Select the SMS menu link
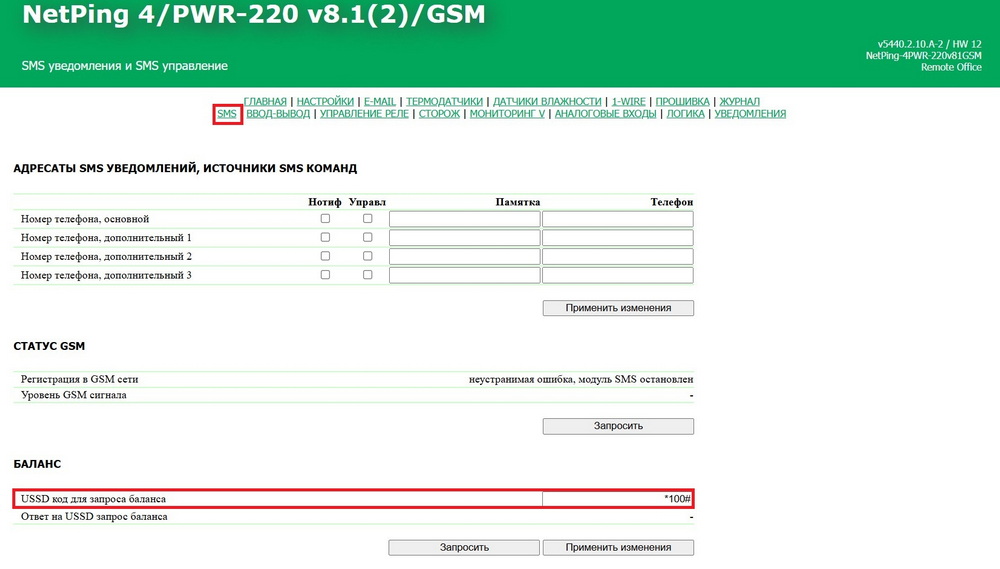Screen dimensions: 1000x569 click(227, 114)
